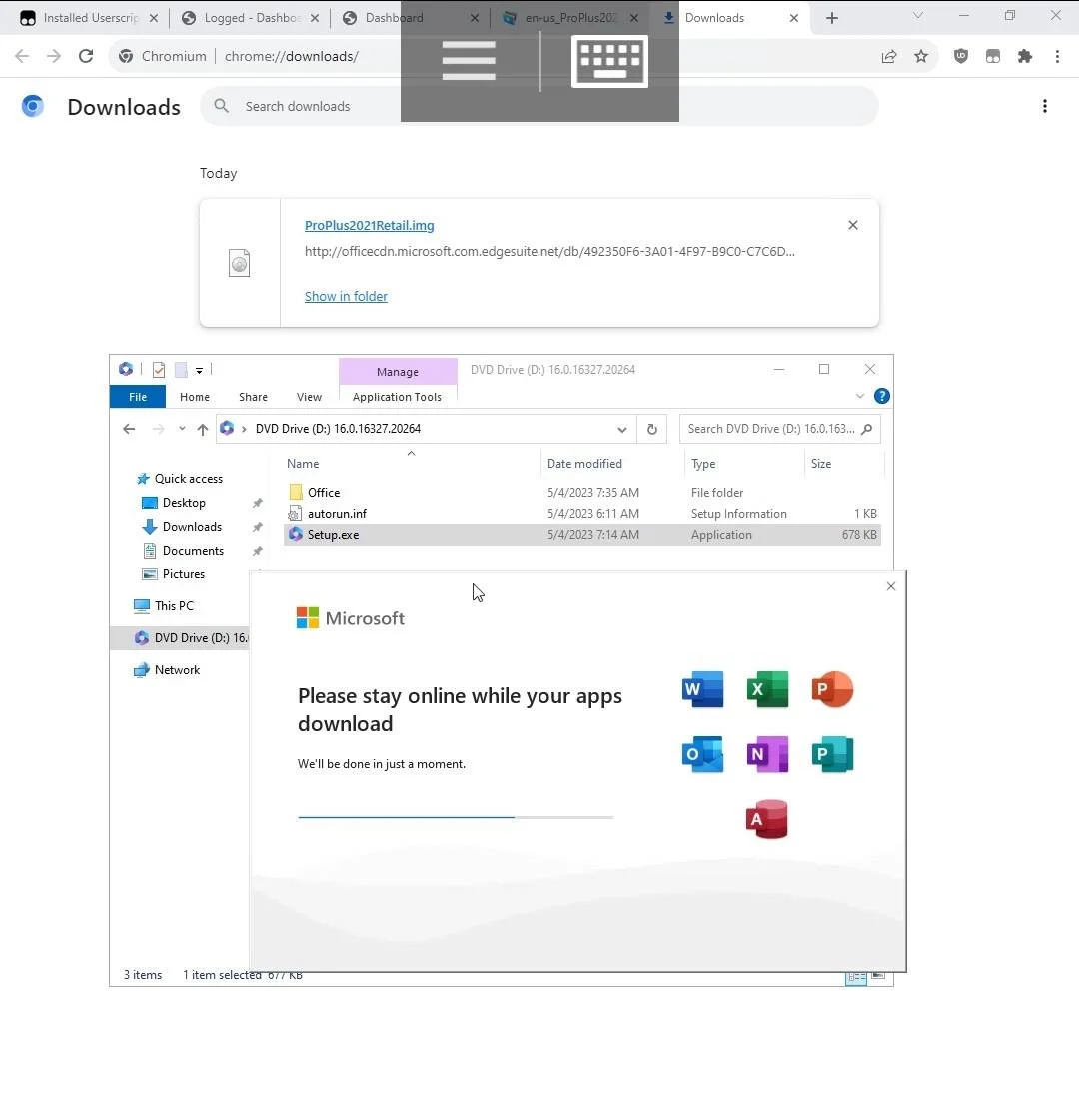Click the browser forward arrow
Screen dimensions: 1079x1120
coord(54,56)
